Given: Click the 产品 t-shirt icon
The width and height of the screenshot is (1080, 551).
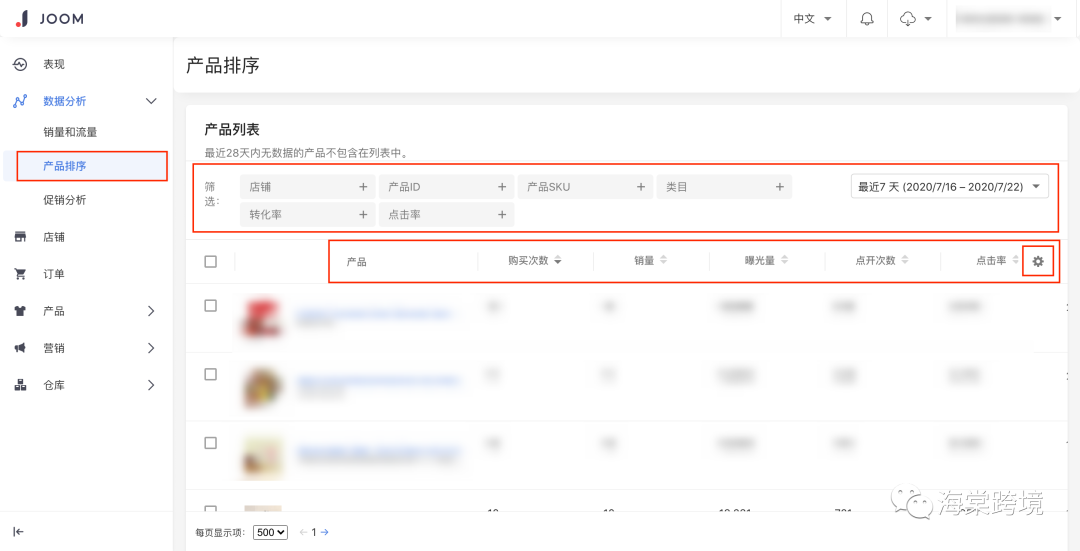Looking at the screenshot, I should click(20, 311).
